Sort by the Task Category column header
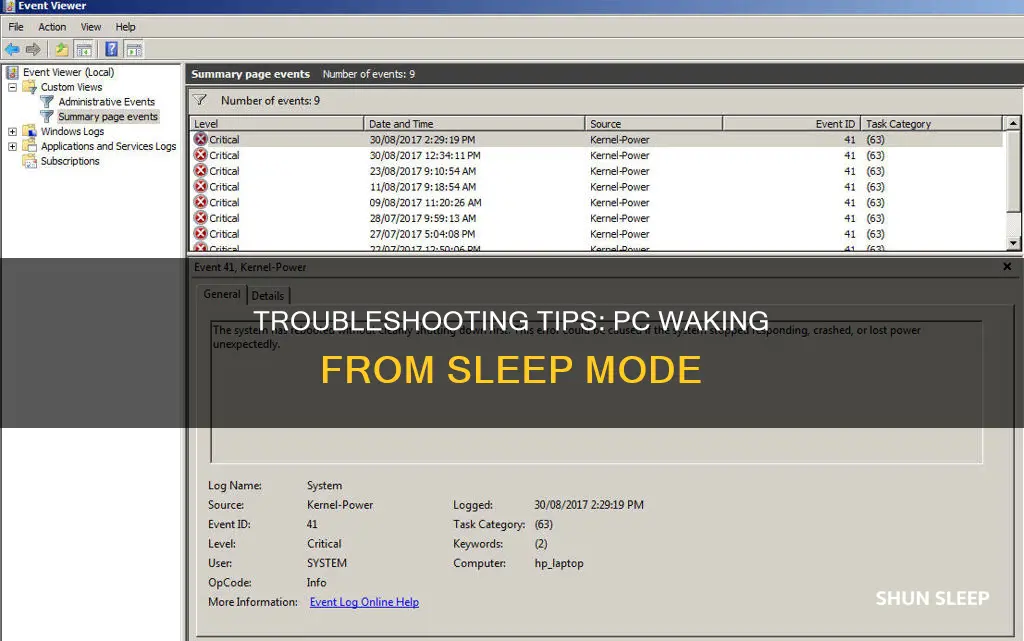 coord(931,123)
